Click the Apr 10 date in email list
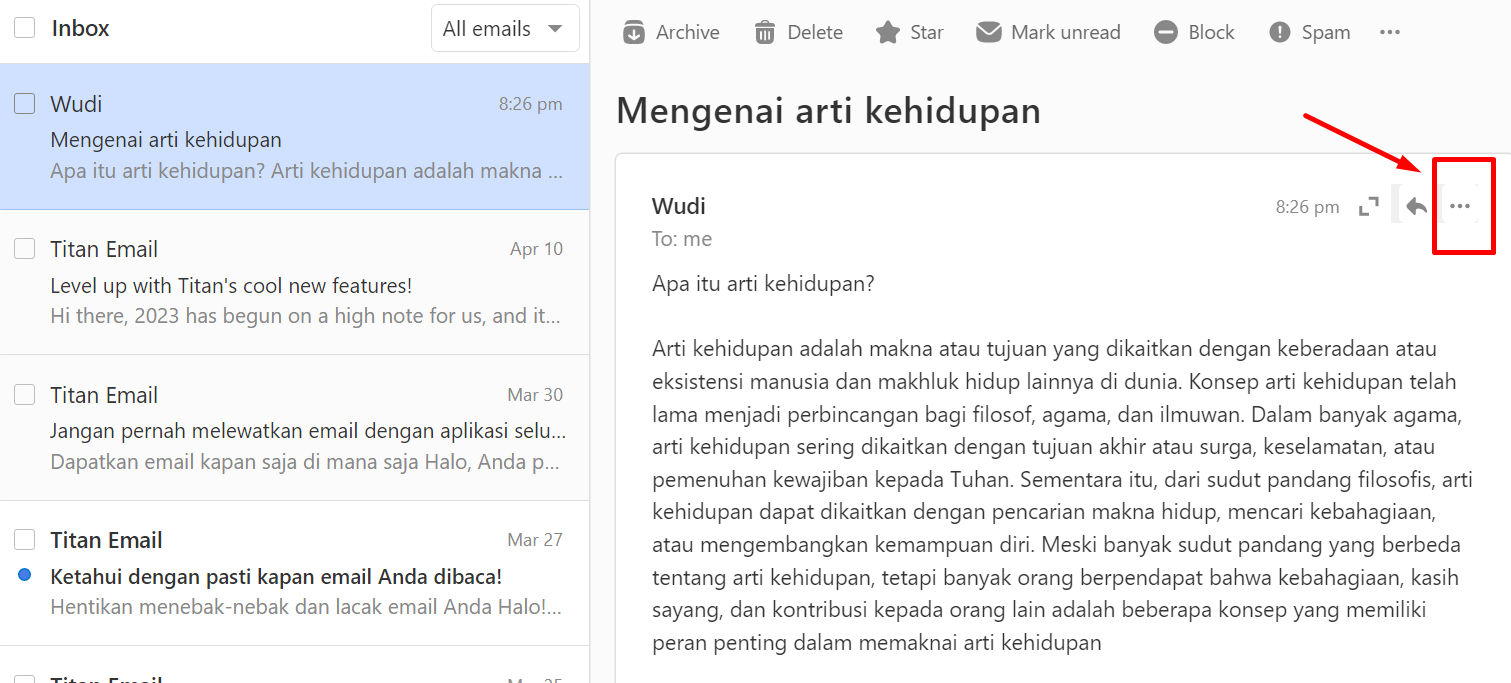1511x683 pixels. [536, 249]
